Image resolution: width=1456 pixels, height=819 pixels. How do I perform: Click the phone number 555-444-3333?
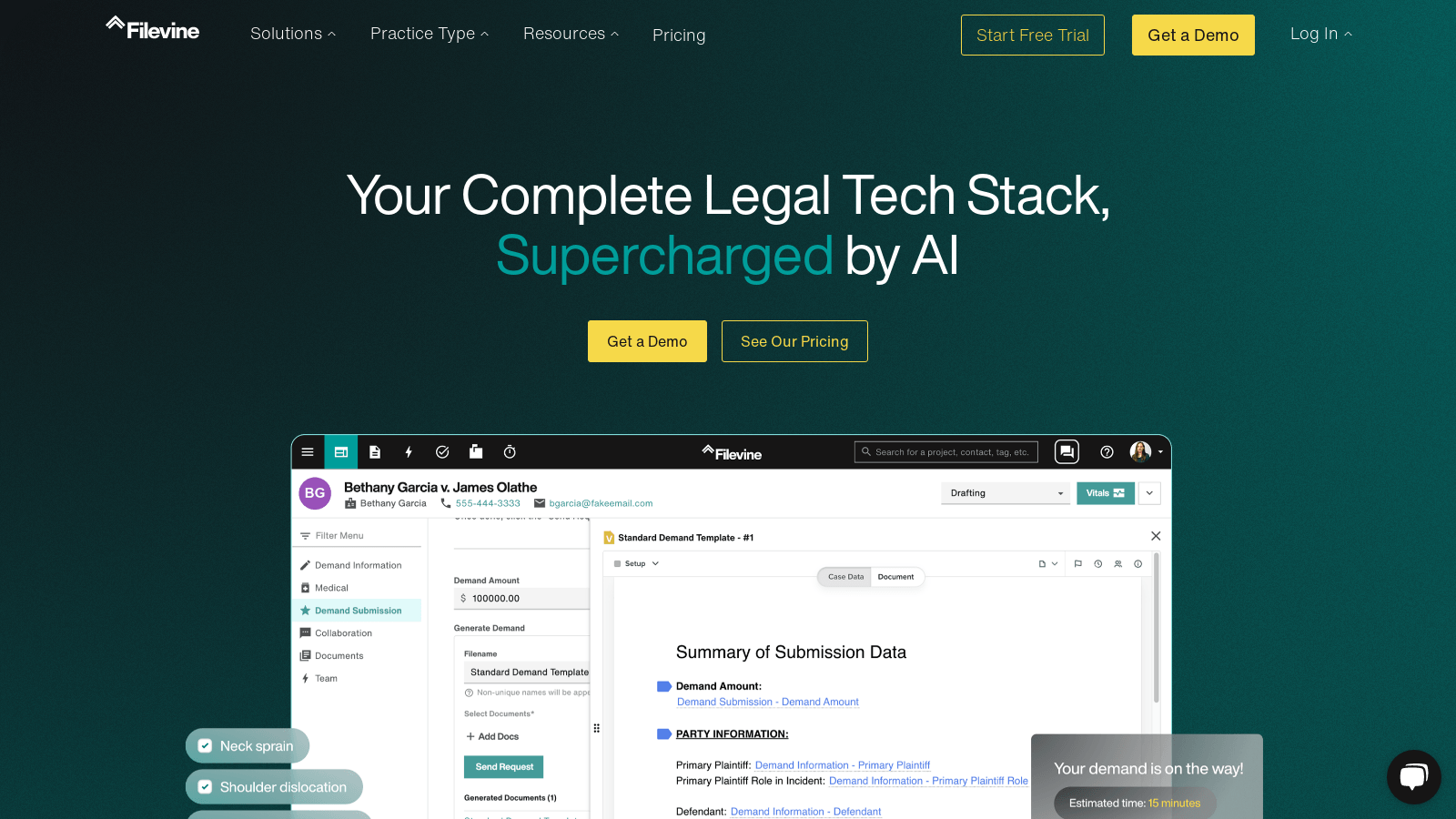488,503
